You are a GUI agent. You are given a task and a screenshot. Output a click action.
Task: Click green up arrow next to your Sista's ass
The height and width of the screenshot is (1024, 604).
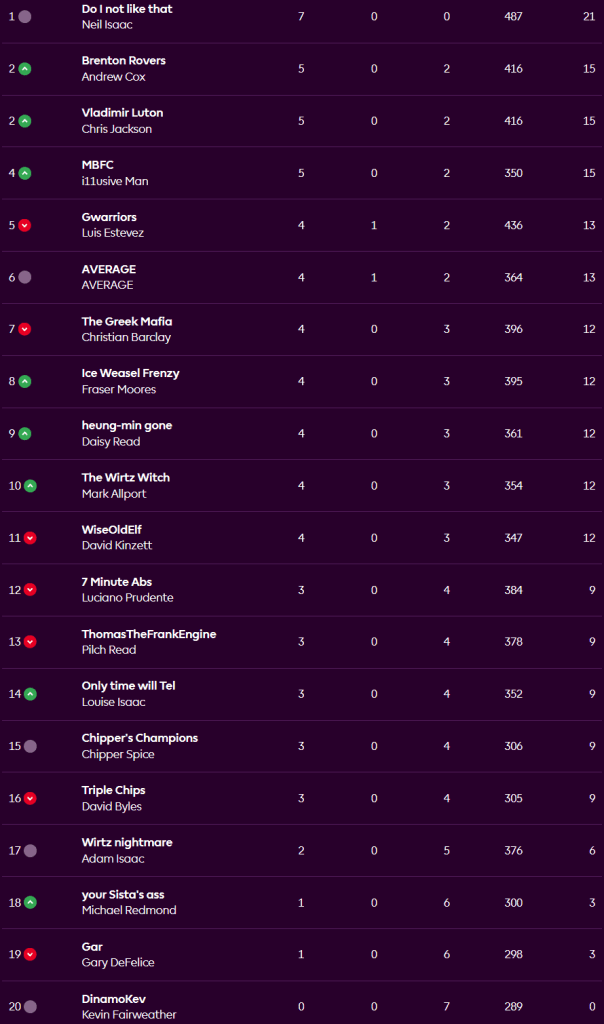(x=30, y=902)
